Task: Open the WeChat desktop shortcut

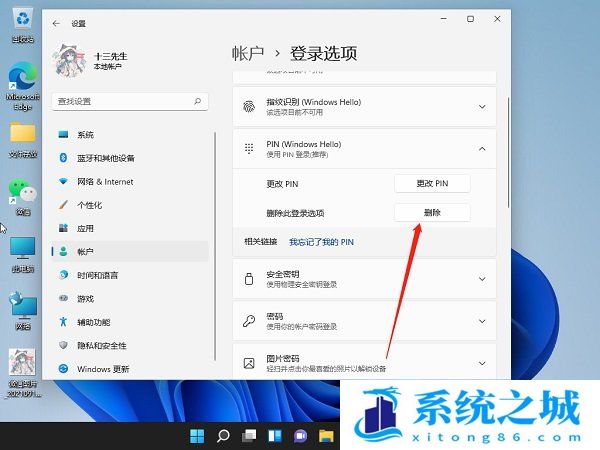Action: (x=23, y=197)
